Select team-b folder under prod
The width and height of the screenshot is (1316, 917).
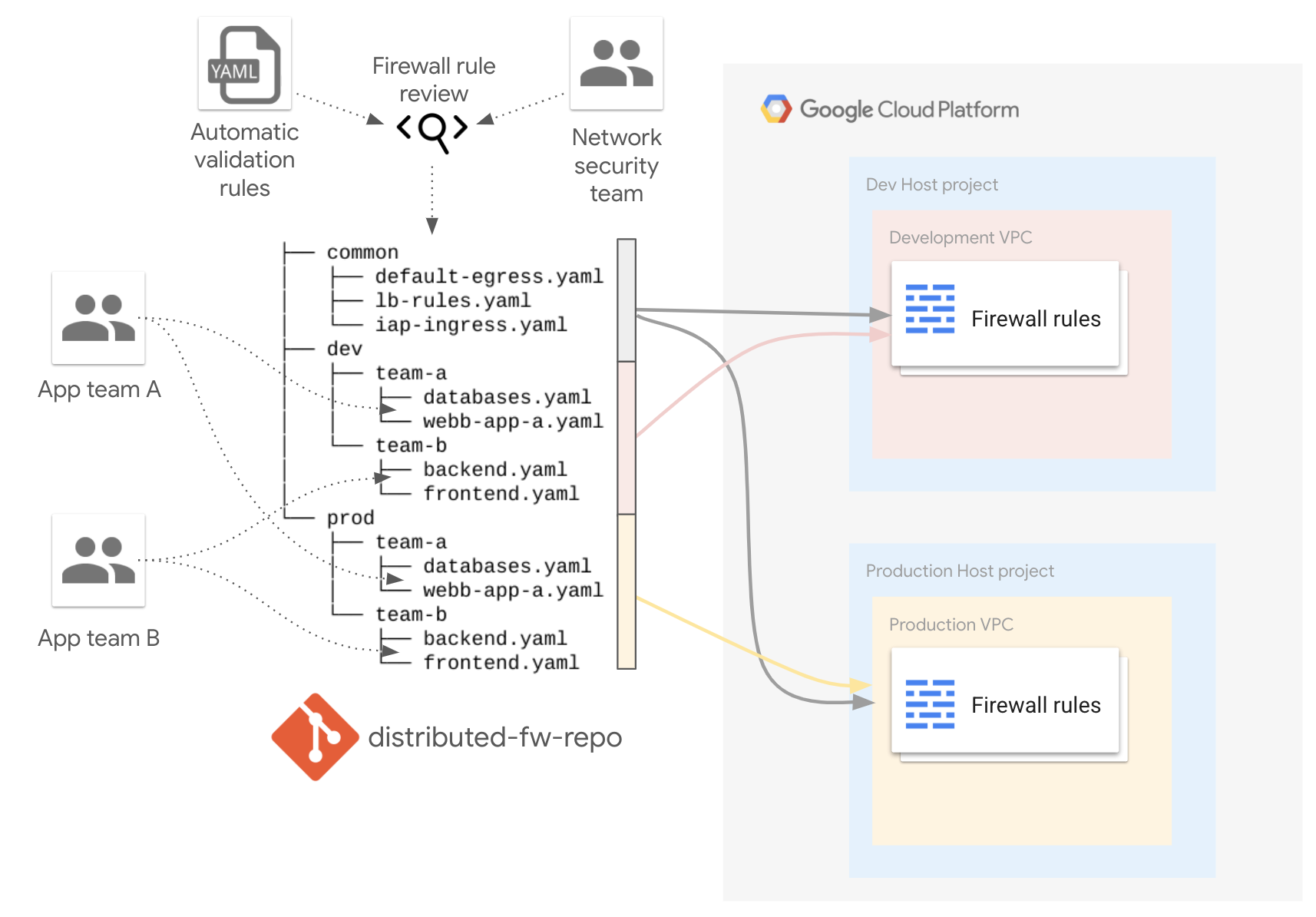411,614
